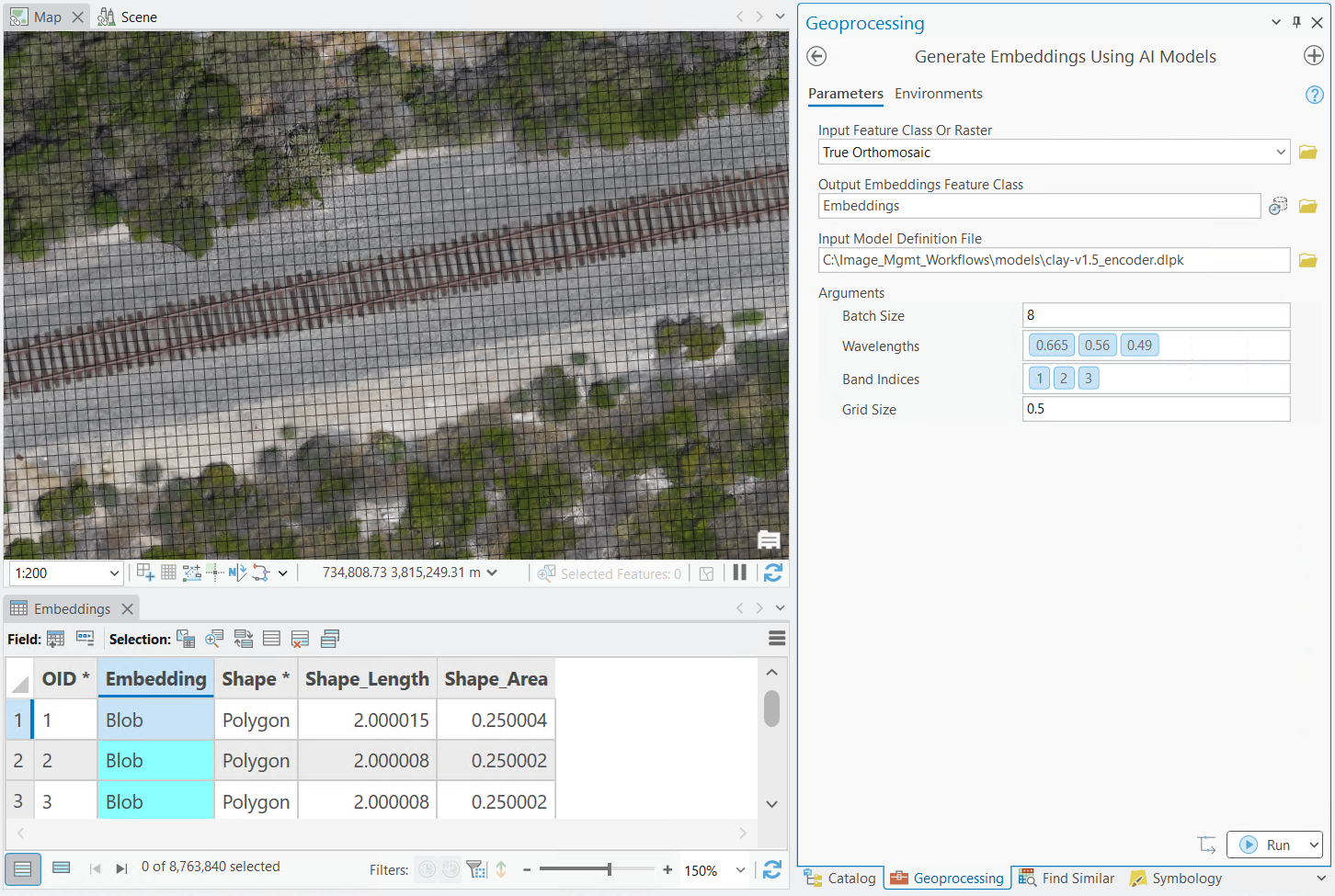Image resolution: width=1335 pixels, height=896 pixels.
Task: Browse for Output Embeddings Feature Class folder
Action: pyautogui.click(x=1308, y=206)
